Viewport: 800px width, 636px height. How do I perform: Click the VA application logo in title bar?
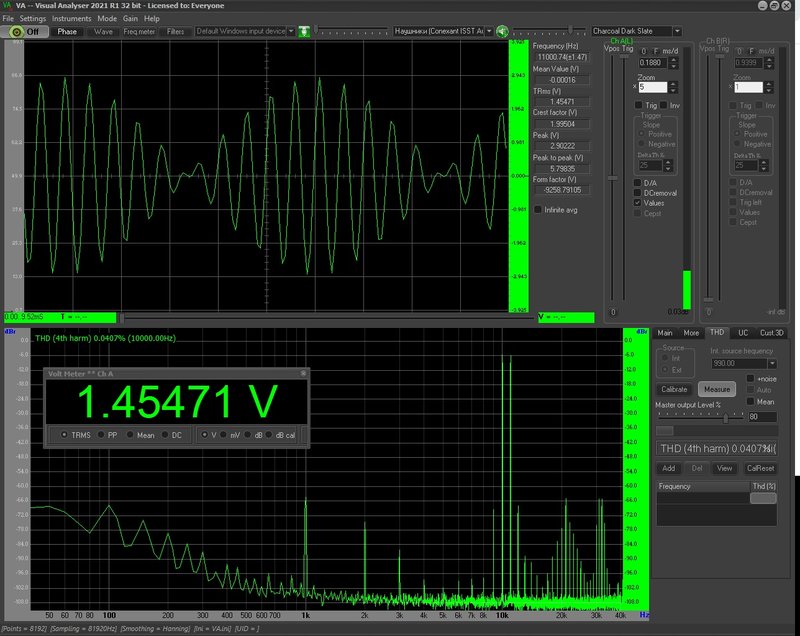[x=7, y=6]
